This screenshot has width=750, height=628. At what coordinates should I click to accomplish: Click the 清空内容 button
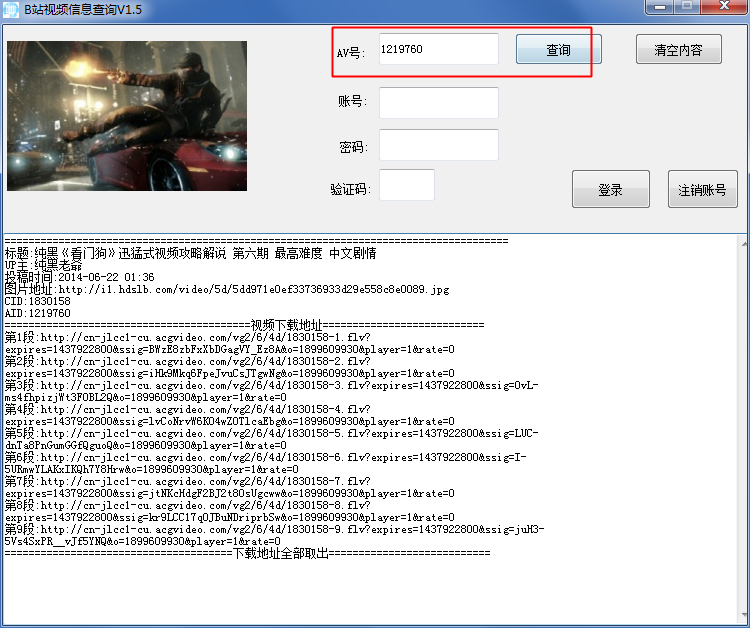coord(678,49)
